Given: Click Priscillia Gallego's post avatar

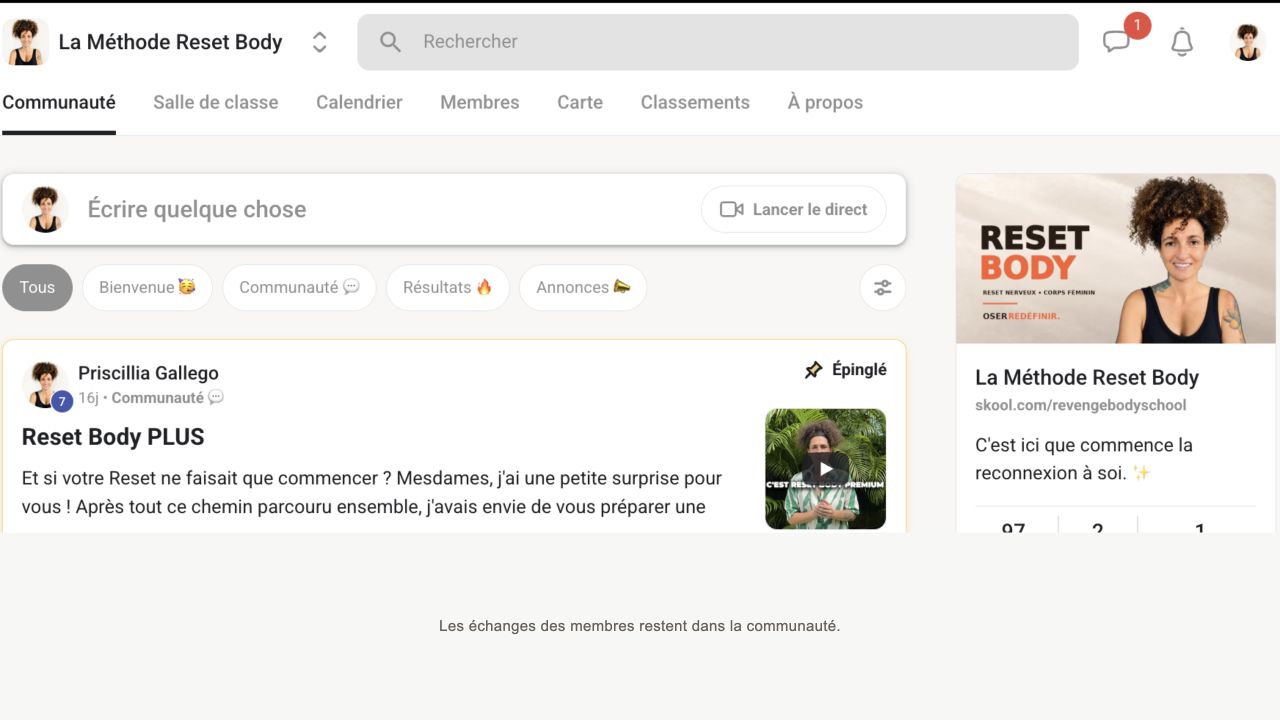Looking at the screenshot, I should coord(45,384).
